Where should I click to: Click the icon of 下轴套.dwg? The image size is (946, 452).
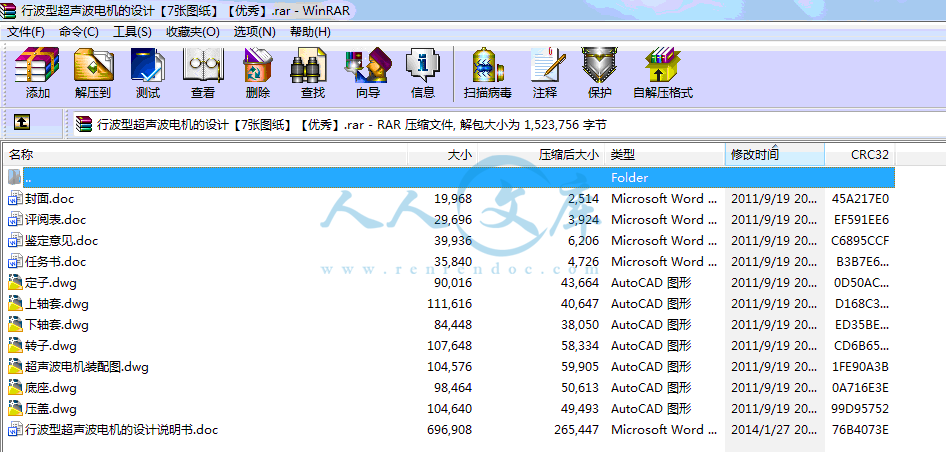pyautogui.click(x=15, y=325)
